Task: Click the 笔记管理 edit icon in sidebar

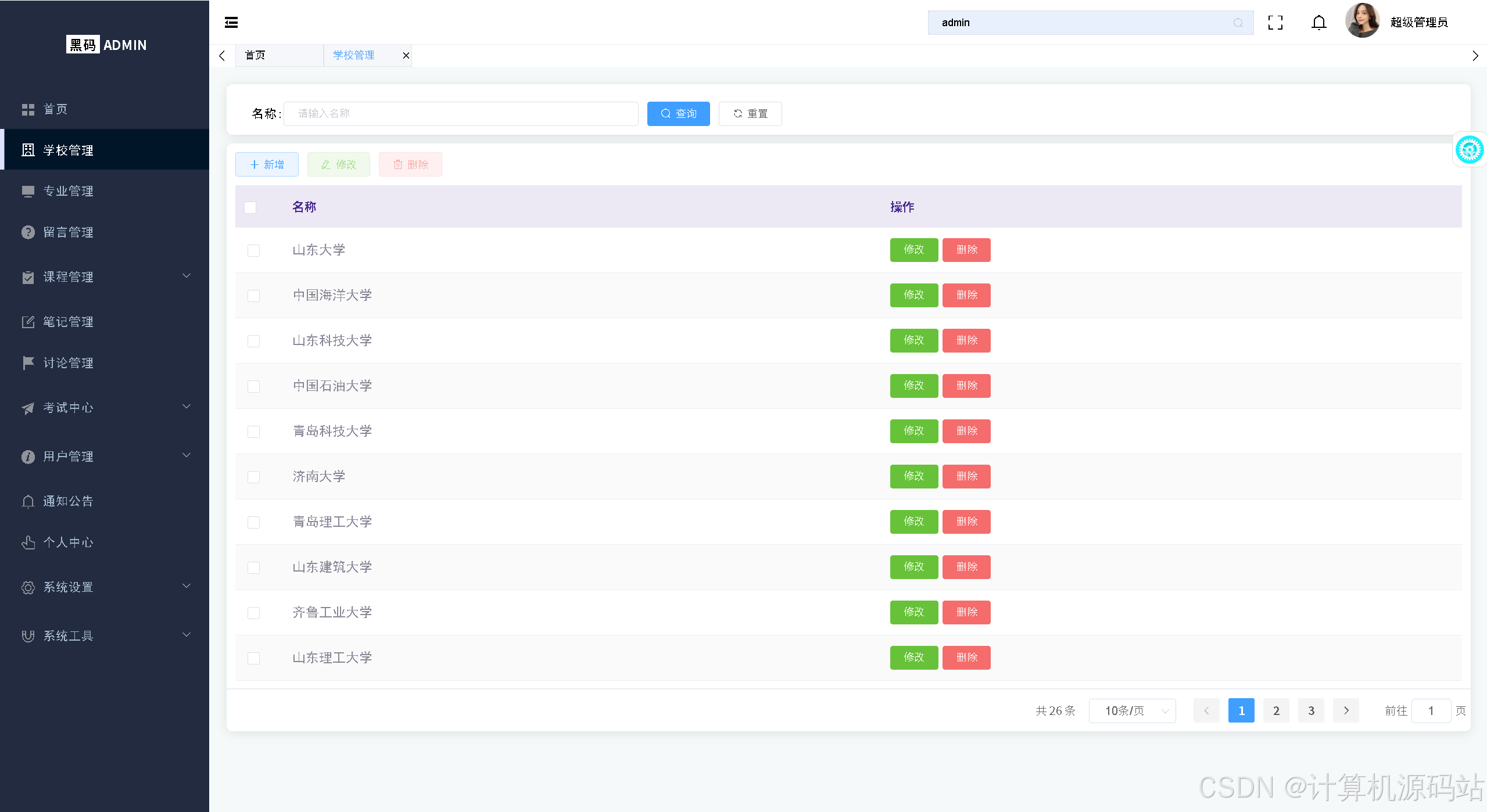Action: click(x=28, y=322)
